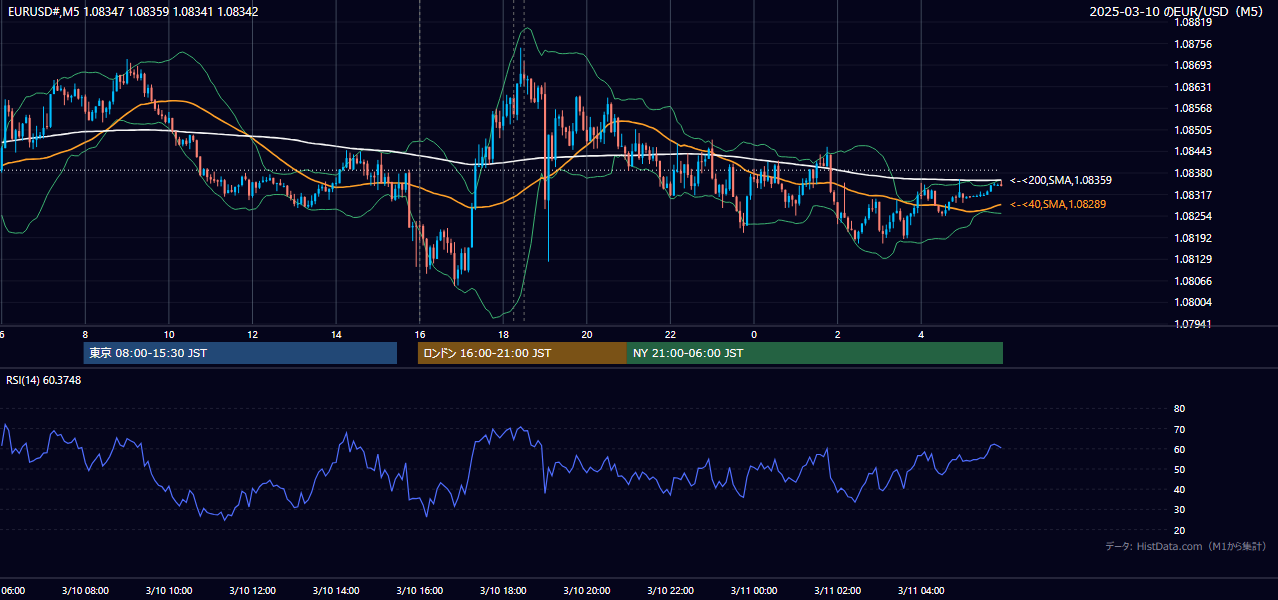The image size is (1278, 600).
Task: Select the Tokyo 08:00-15:30 JST session bar
Action: tap(240, 353)
